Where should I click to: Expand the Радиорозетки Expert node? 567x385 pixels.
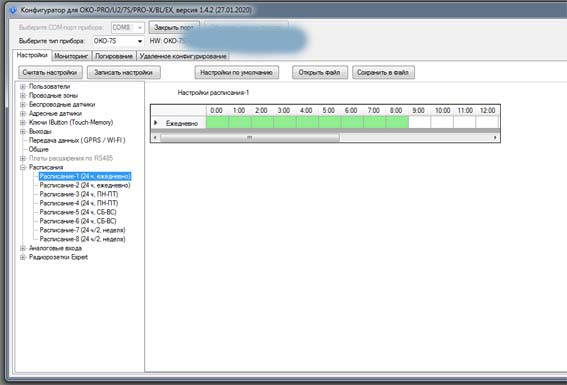pyautogui.click(x=22, y=257)
